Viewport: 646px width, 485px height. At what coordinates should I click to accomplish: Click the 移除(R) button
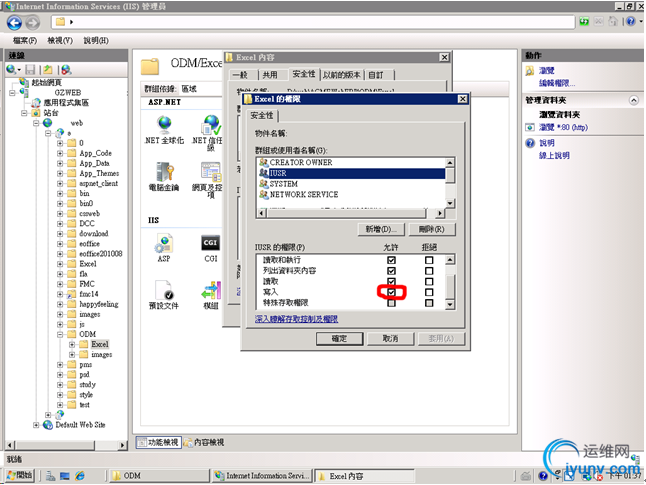click(x=432, y=229)
